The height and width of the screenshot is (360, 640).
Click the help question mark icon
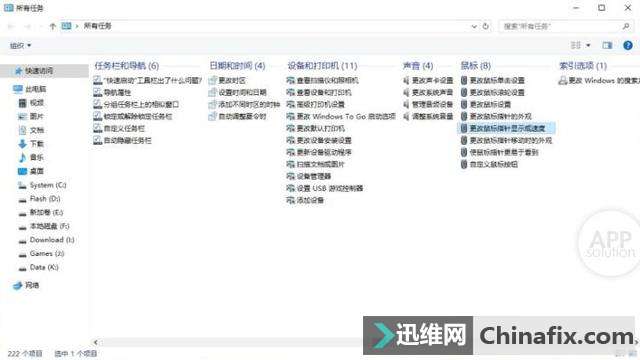coord(628,45)
